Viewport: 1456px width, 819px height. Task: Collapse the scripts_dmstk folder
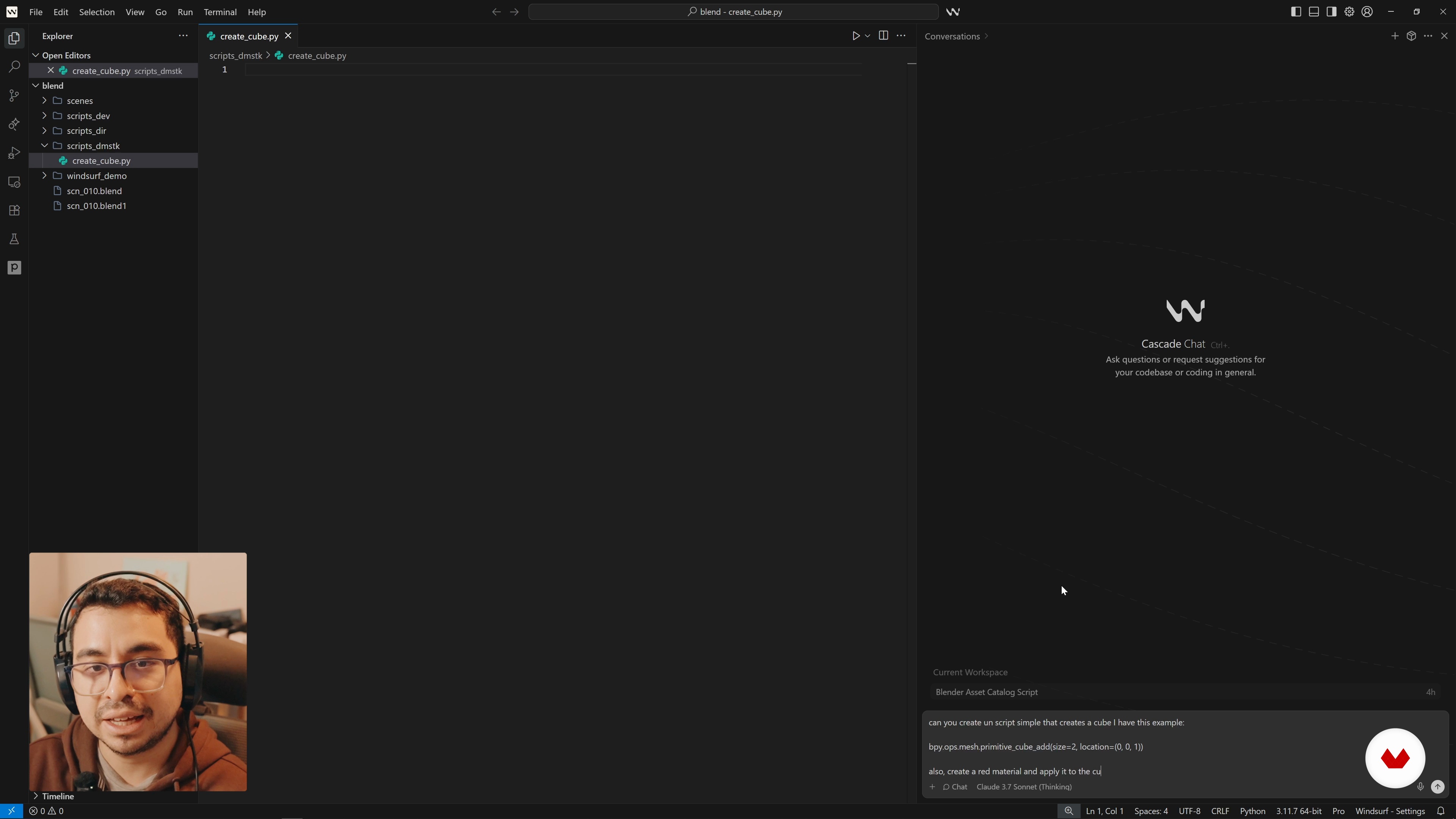click(x=93, y=146)
